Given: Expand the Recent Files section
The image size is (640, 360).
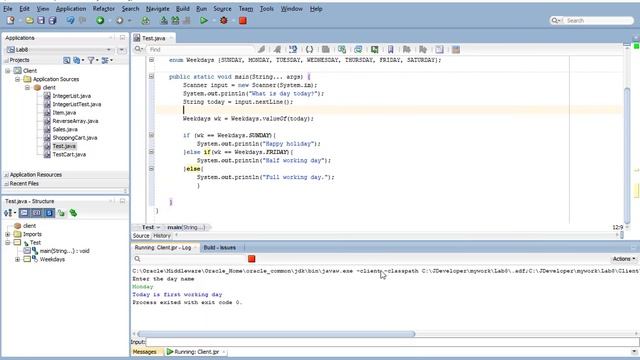Looking at the screenshot, I should click(6, 184).
